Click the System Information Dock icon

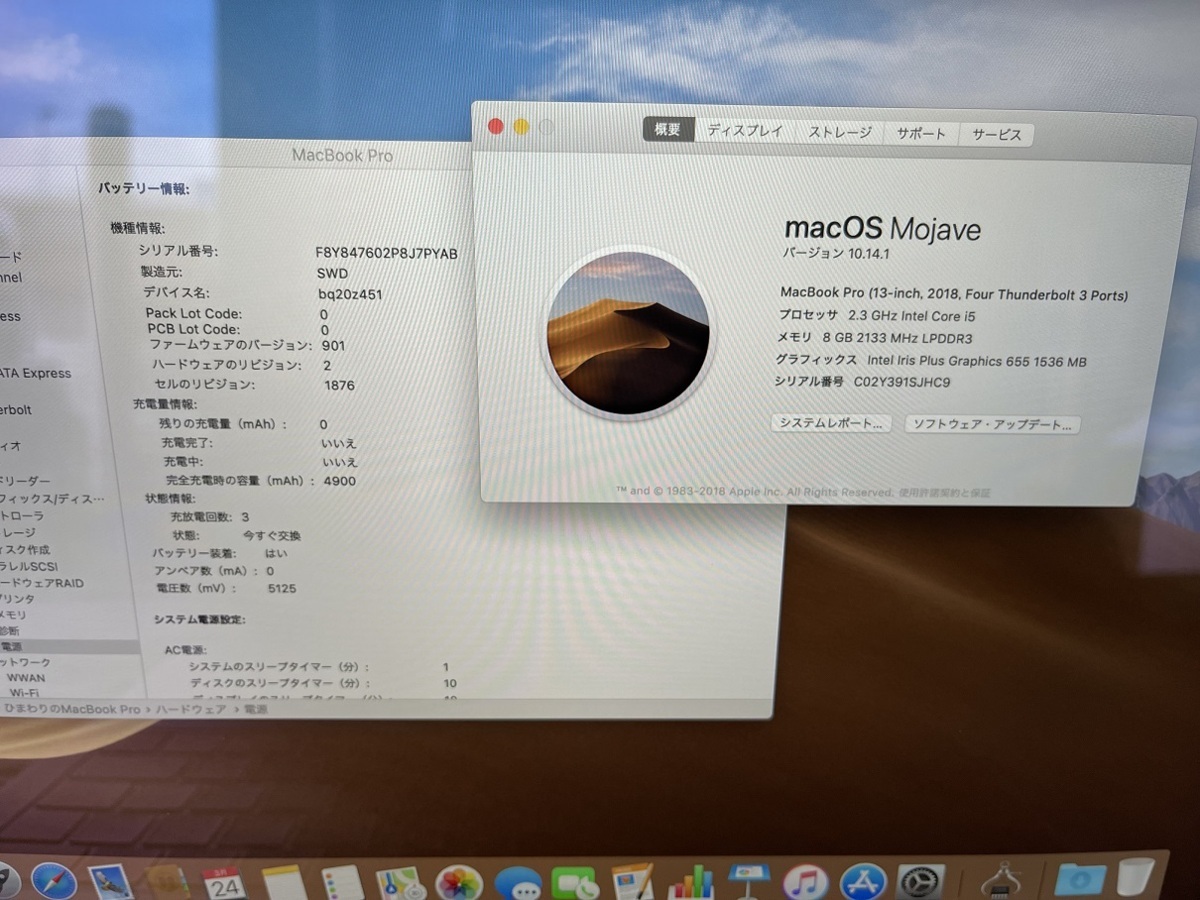tap(1000, 881)
